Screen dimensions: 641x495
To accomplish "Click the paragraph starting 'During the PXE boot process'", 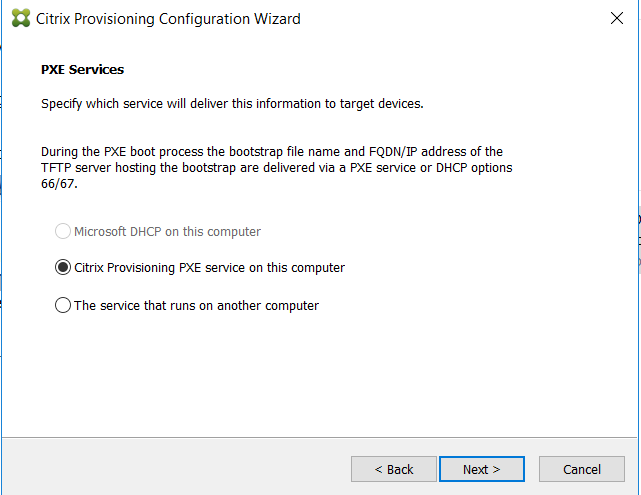I will [276, 168].
